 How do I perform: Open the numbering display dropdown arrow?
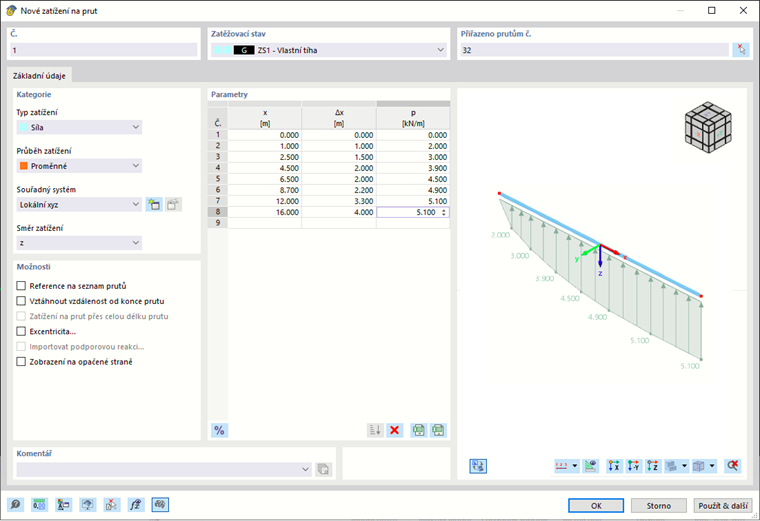point(575,466)
